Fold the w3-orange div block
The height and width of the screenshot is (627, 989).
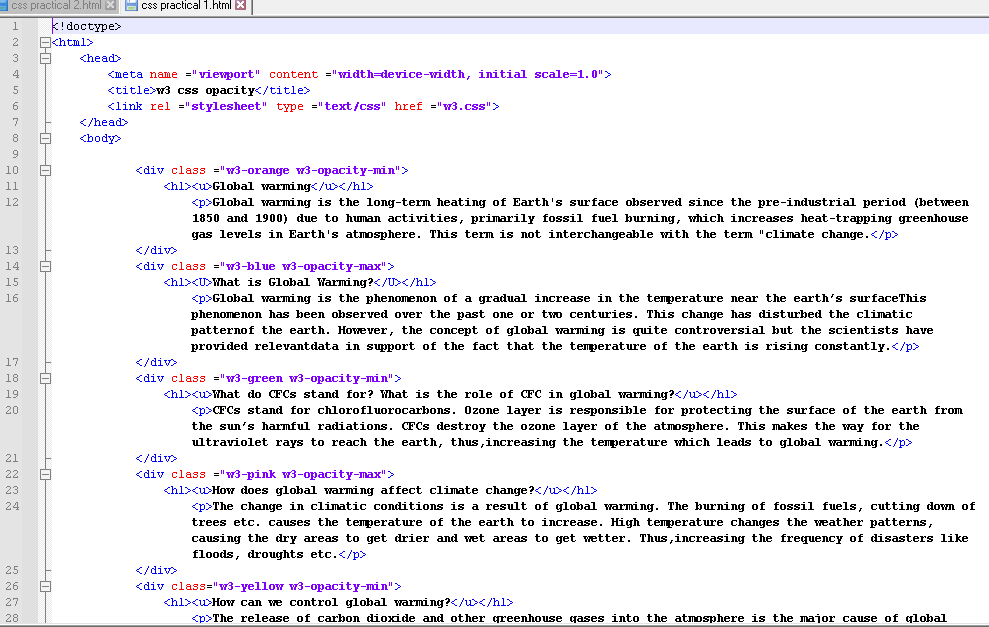[x=44, y=170]
